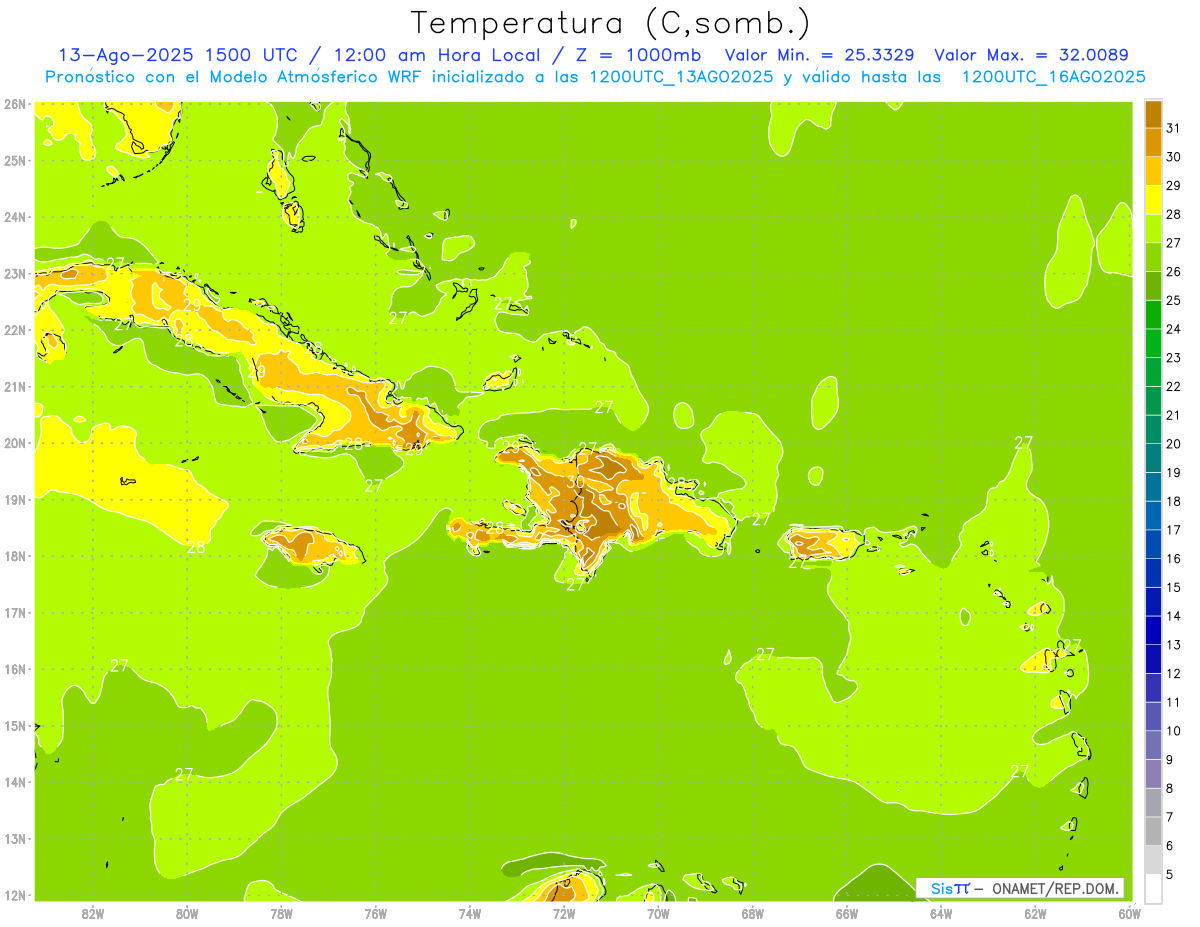Click the longitude label "60W"
Viewport: 1200px width, 927px height.
click(x=1128, y=914)
